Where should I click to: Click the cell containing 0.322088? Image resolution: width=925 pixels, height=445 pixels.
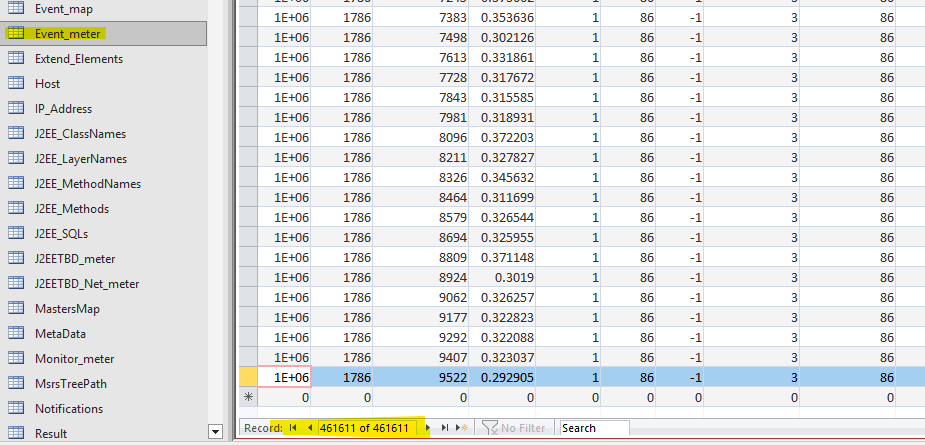(x=500, y=338)
